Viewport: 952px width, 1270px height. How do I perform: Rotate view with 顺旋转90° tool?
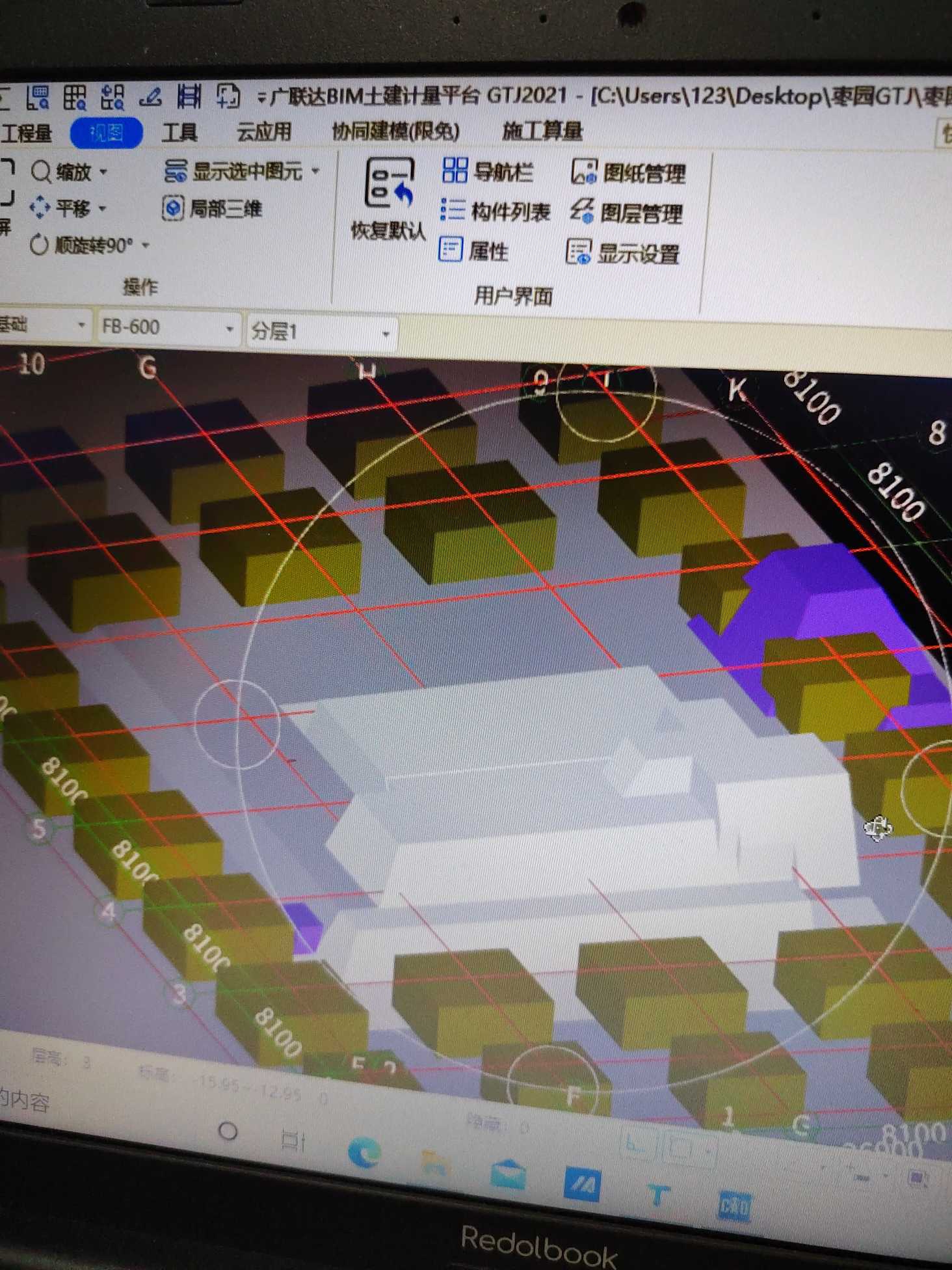pos(81,245)
